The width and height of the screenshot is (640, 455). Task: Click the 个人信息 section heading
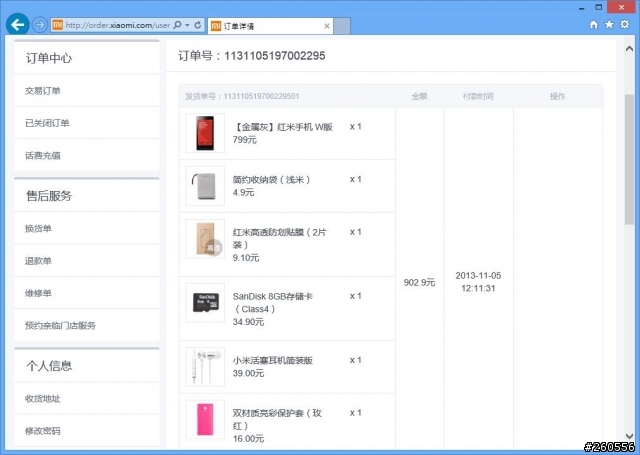[49, 365]
